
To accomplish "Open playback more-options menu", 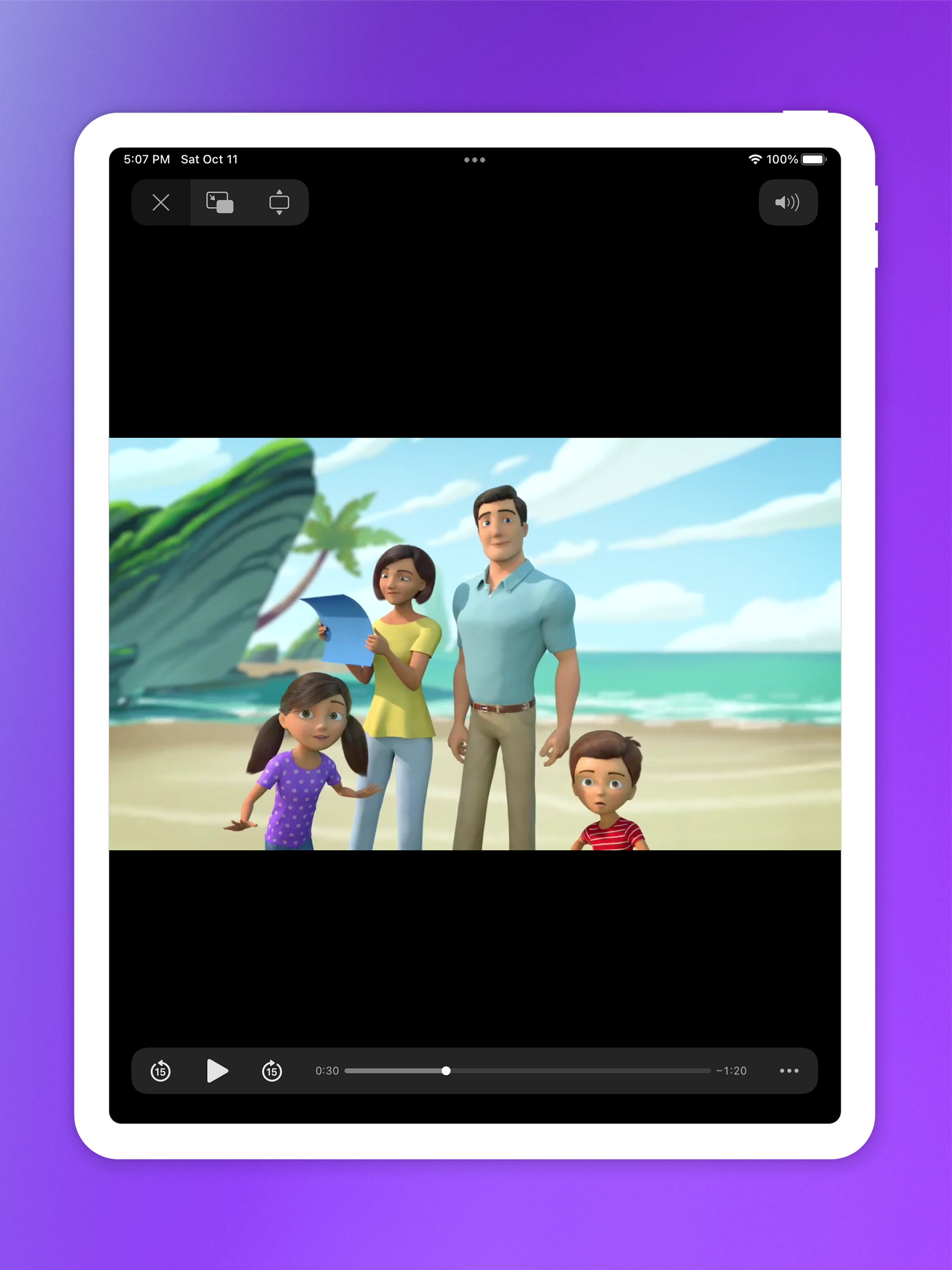I will (789, 1071).
